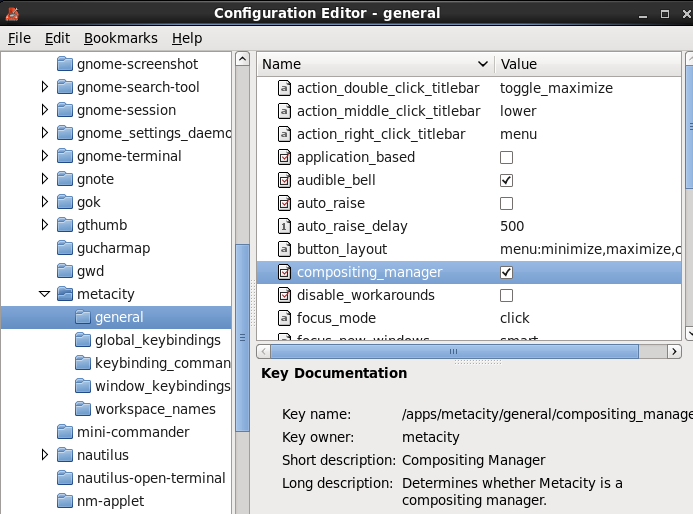The height and width of the screenshot is (514, 693).
Task: Click the string icon beside action_double_click_titlebar
Action: [x=285, y=88]
